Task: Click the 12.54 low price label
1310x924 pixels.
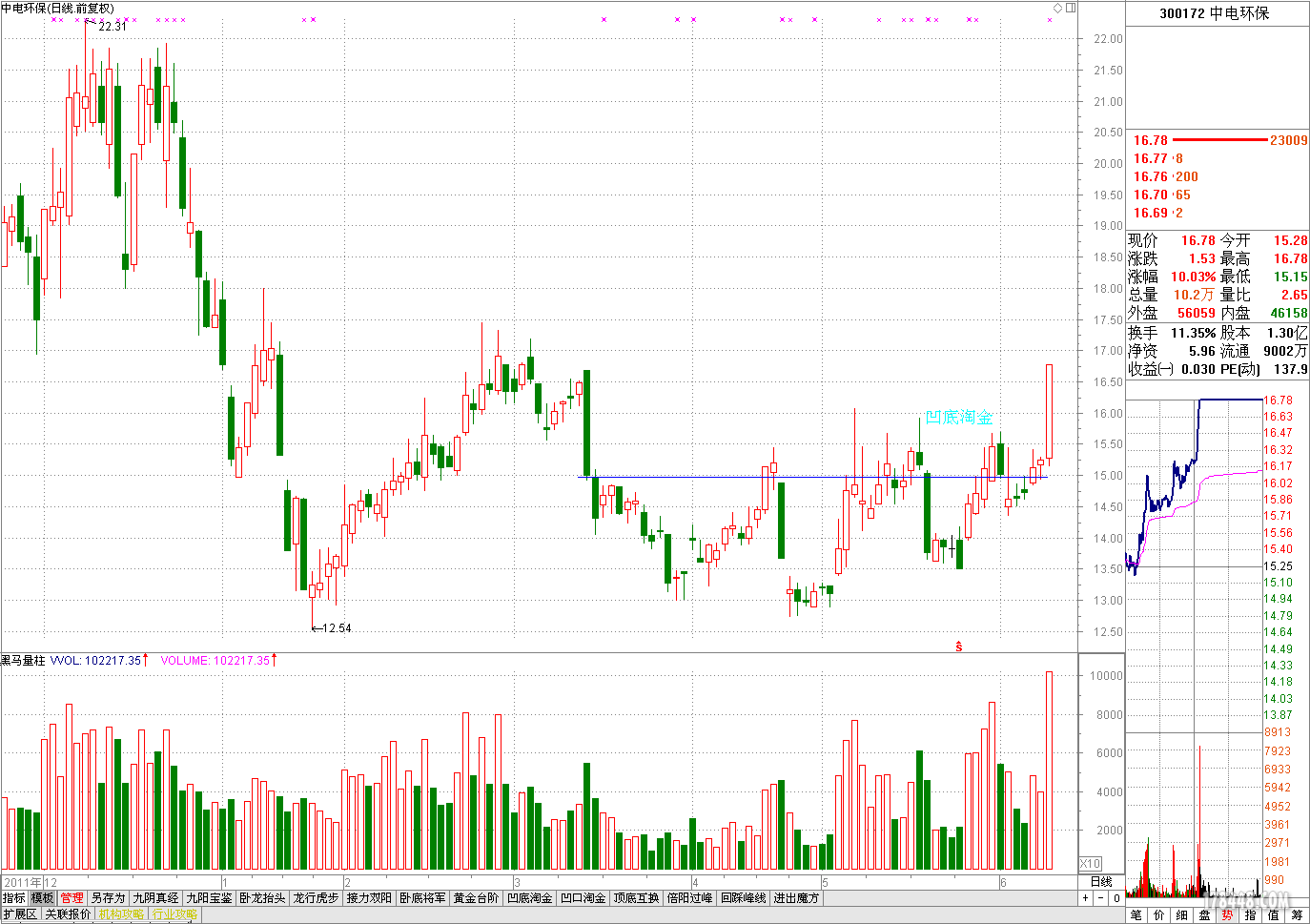Action: pos(337,628)
